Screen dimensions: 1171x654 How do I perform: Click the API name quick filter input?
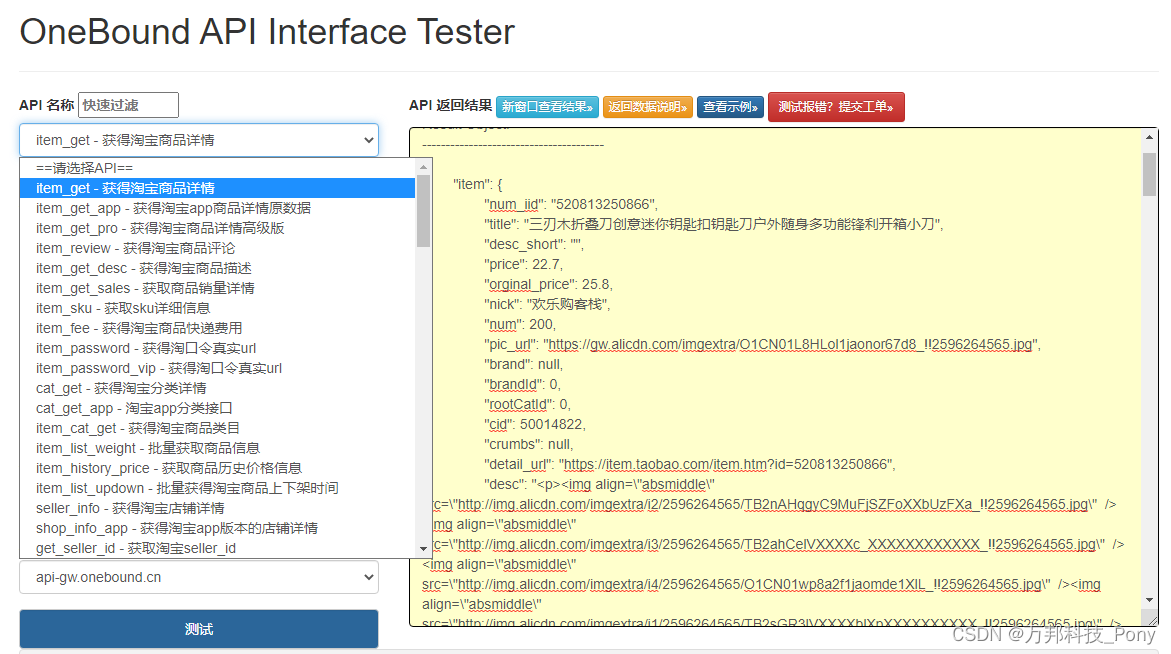(128, 105)
